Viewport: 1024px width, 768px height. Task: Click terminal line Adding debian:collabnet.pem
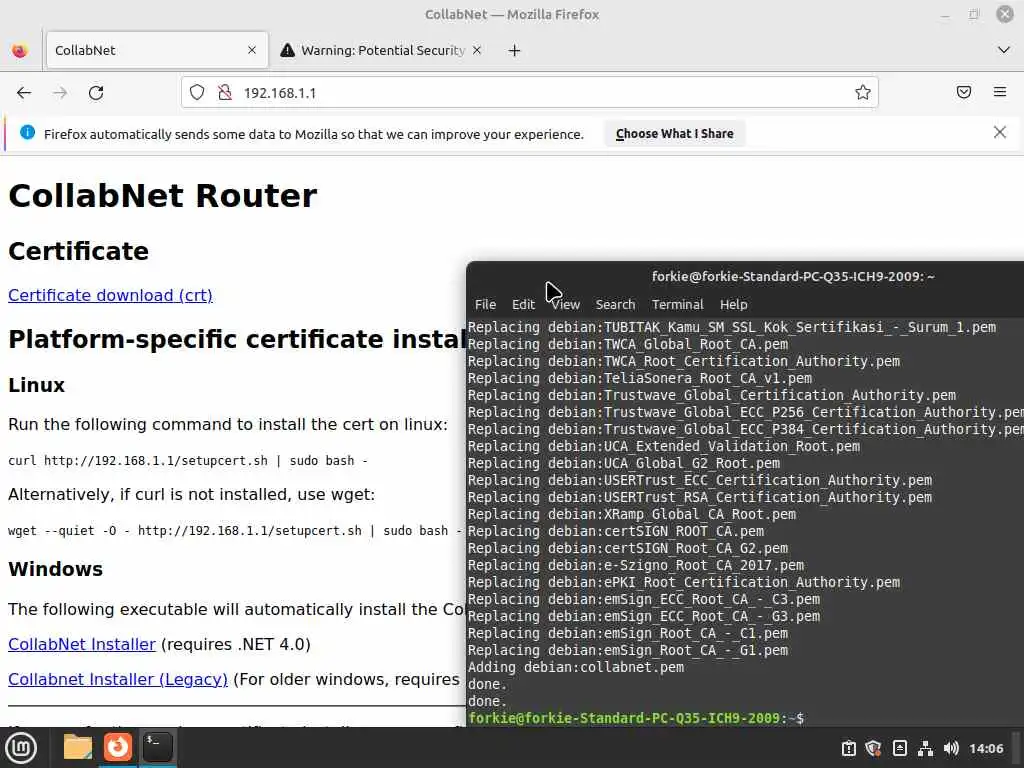576,667
